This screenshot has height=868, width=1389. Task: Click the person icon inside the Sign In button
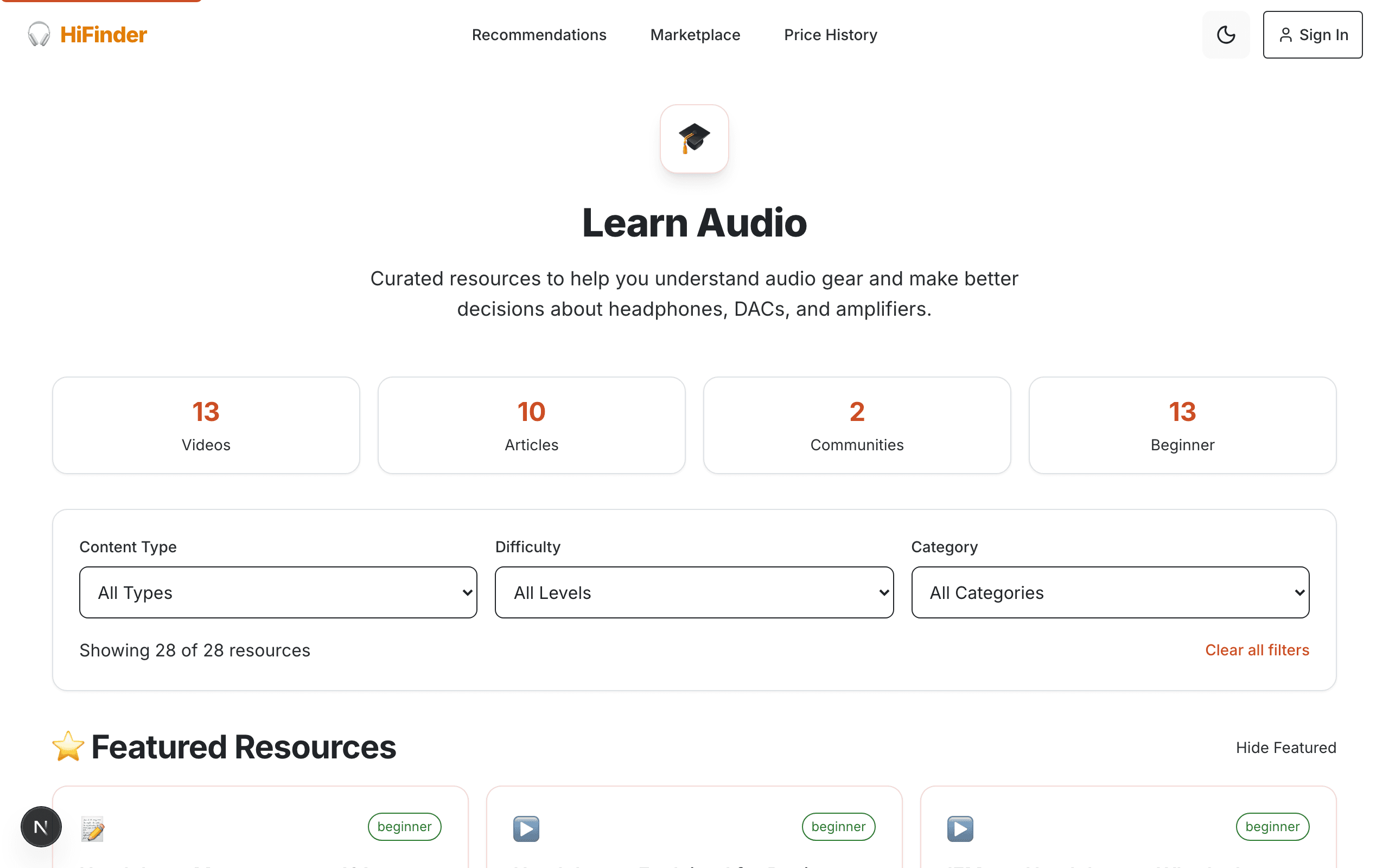pyautogui.click(x=1286, y=34)
